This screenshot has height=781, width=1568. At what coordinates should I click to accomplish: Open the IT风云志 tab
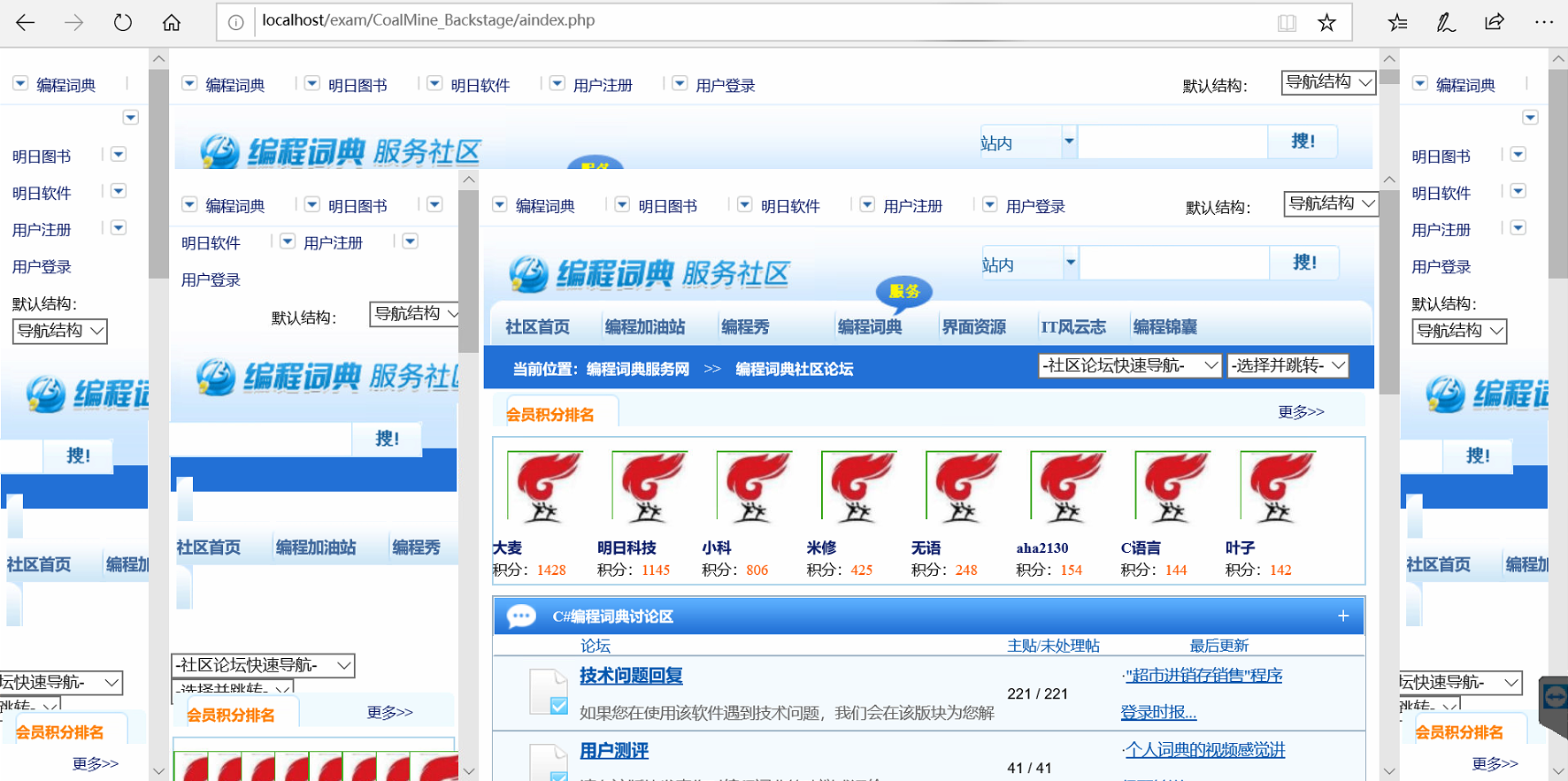(x=1073, y=326)
